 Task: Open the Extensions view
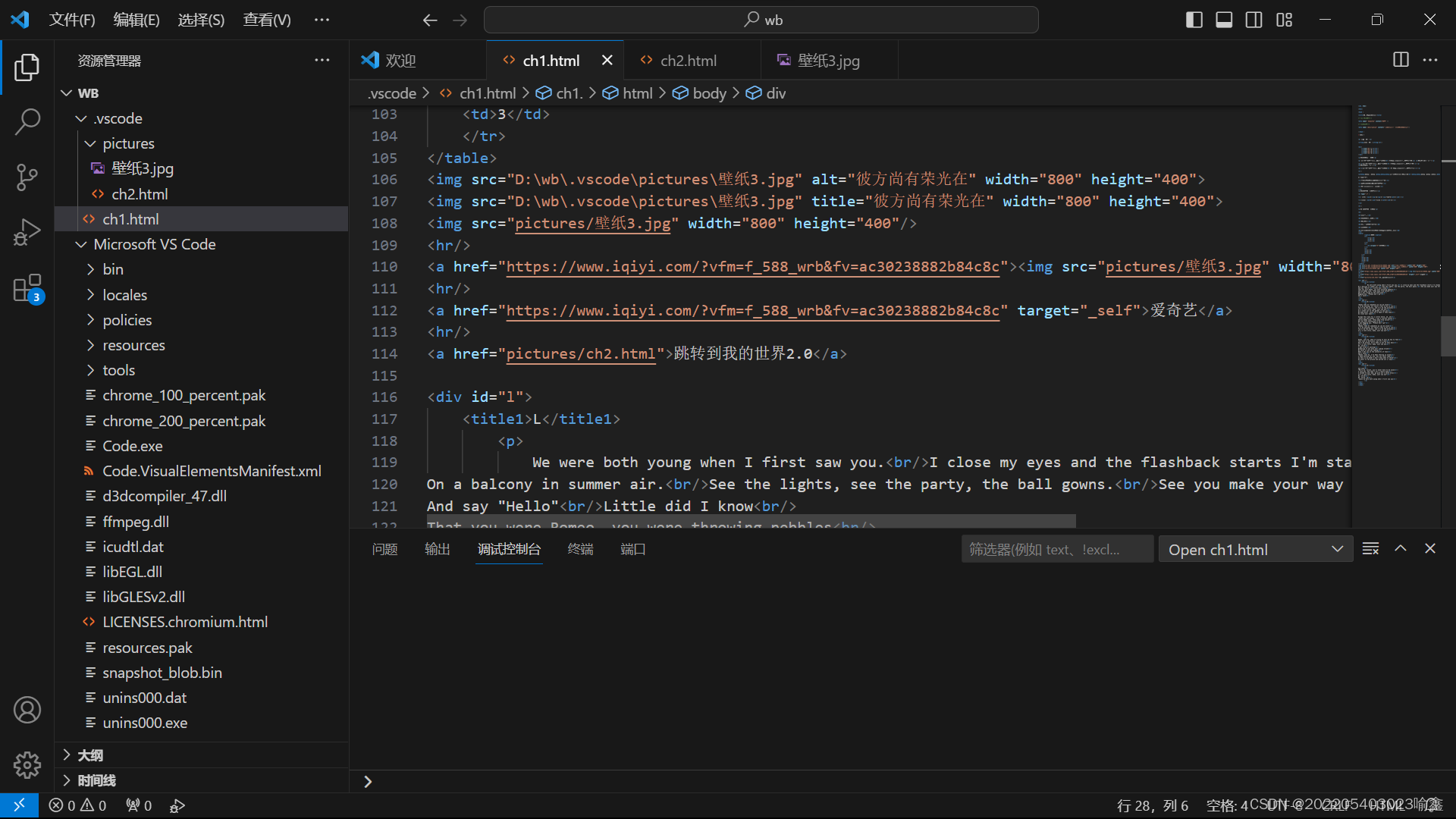(x=27, y=289)
